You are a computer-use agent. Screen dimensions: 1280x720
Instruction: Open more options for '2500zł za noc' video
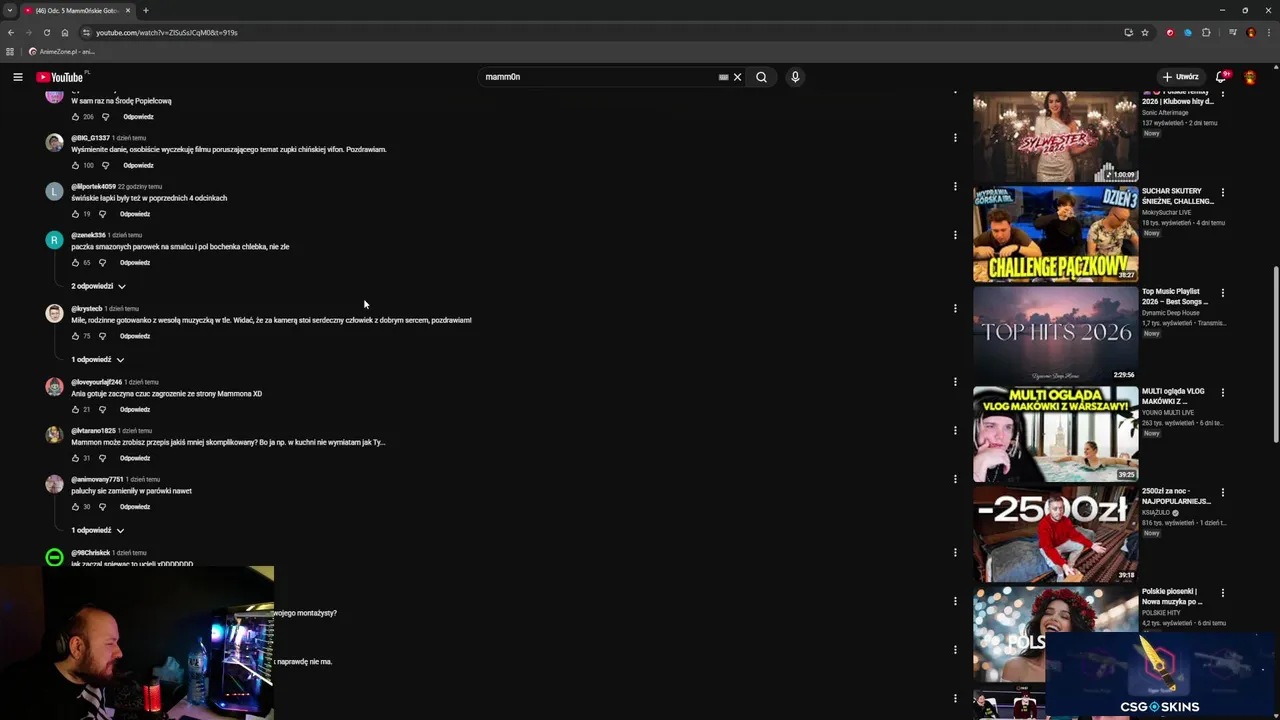point(1222,493)
